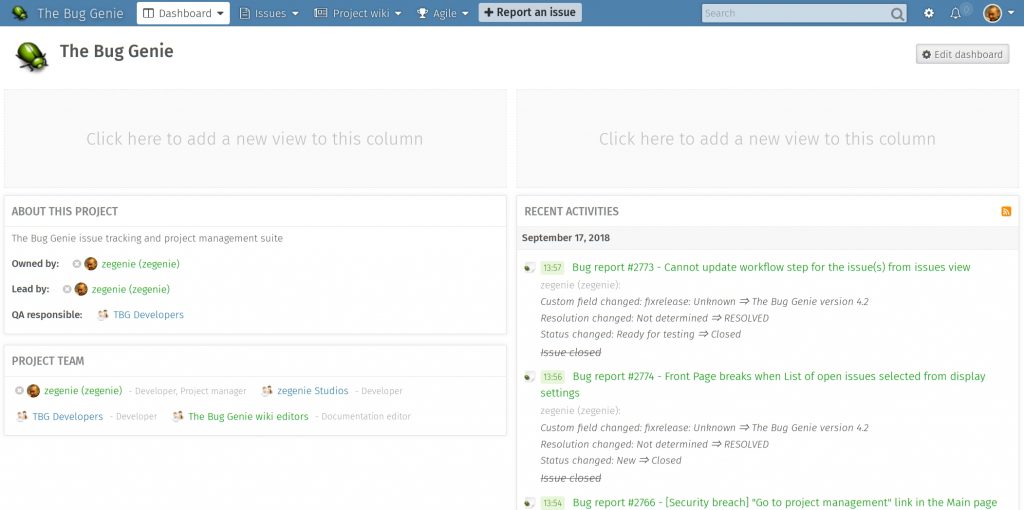The width and height of the screenshot is (1024, 510).
Task: Expand the Issues dropdown menu
Action: [269, 14]
